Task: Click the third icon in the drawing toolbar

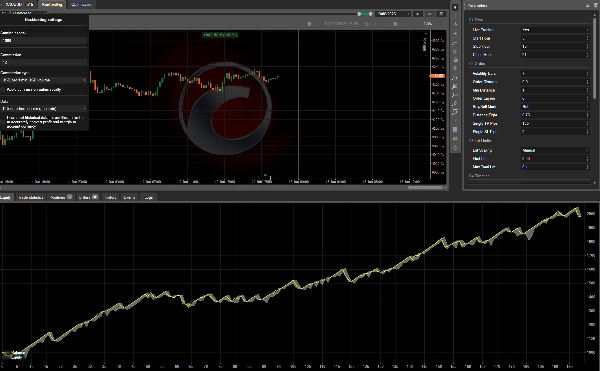Action: click(455, 24)
